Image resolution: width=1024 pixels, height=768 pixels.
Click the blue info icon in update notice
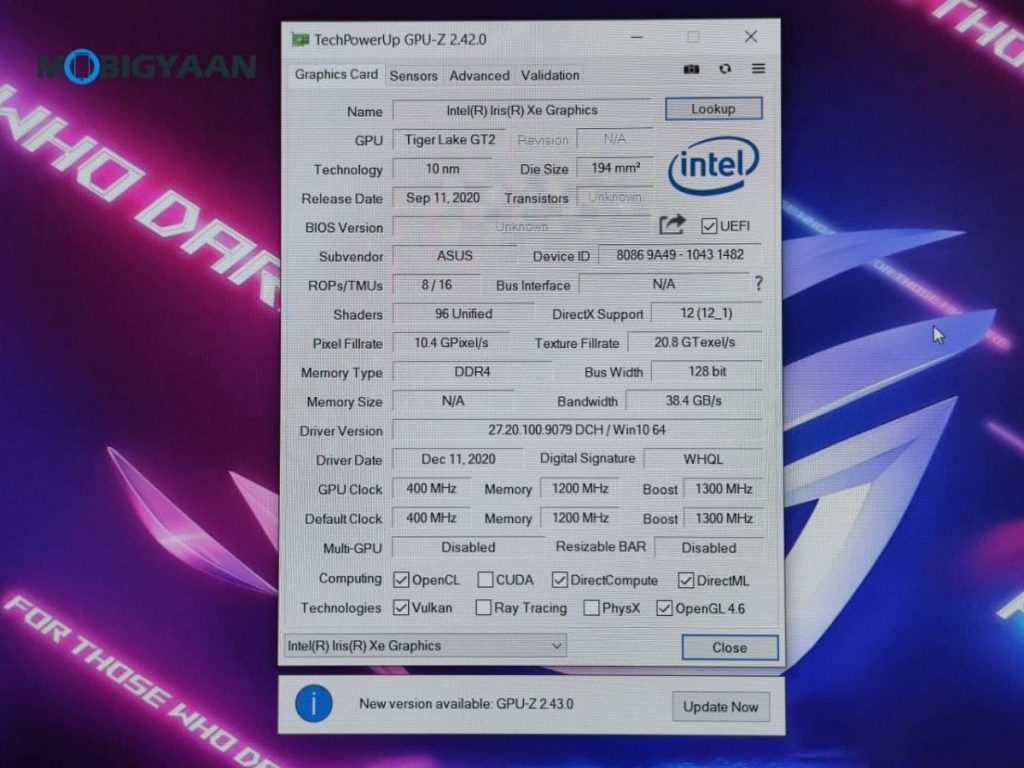click(313, 704)
